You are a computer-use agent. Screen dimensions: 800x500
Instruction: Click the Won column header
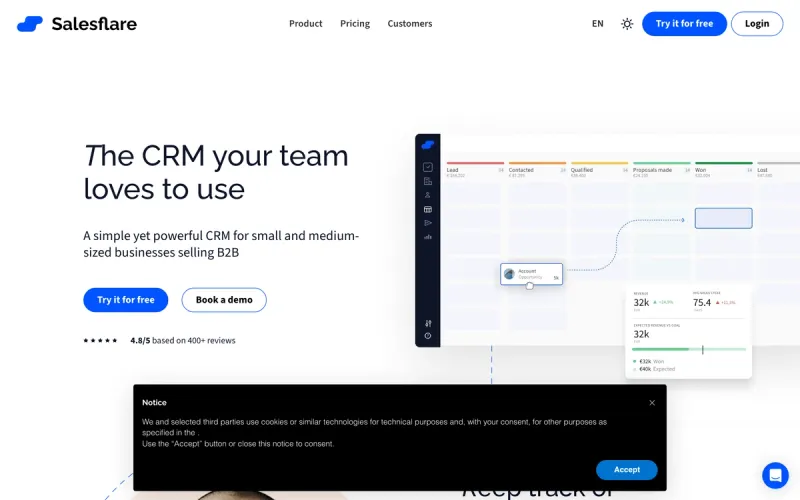pos(723,170)
